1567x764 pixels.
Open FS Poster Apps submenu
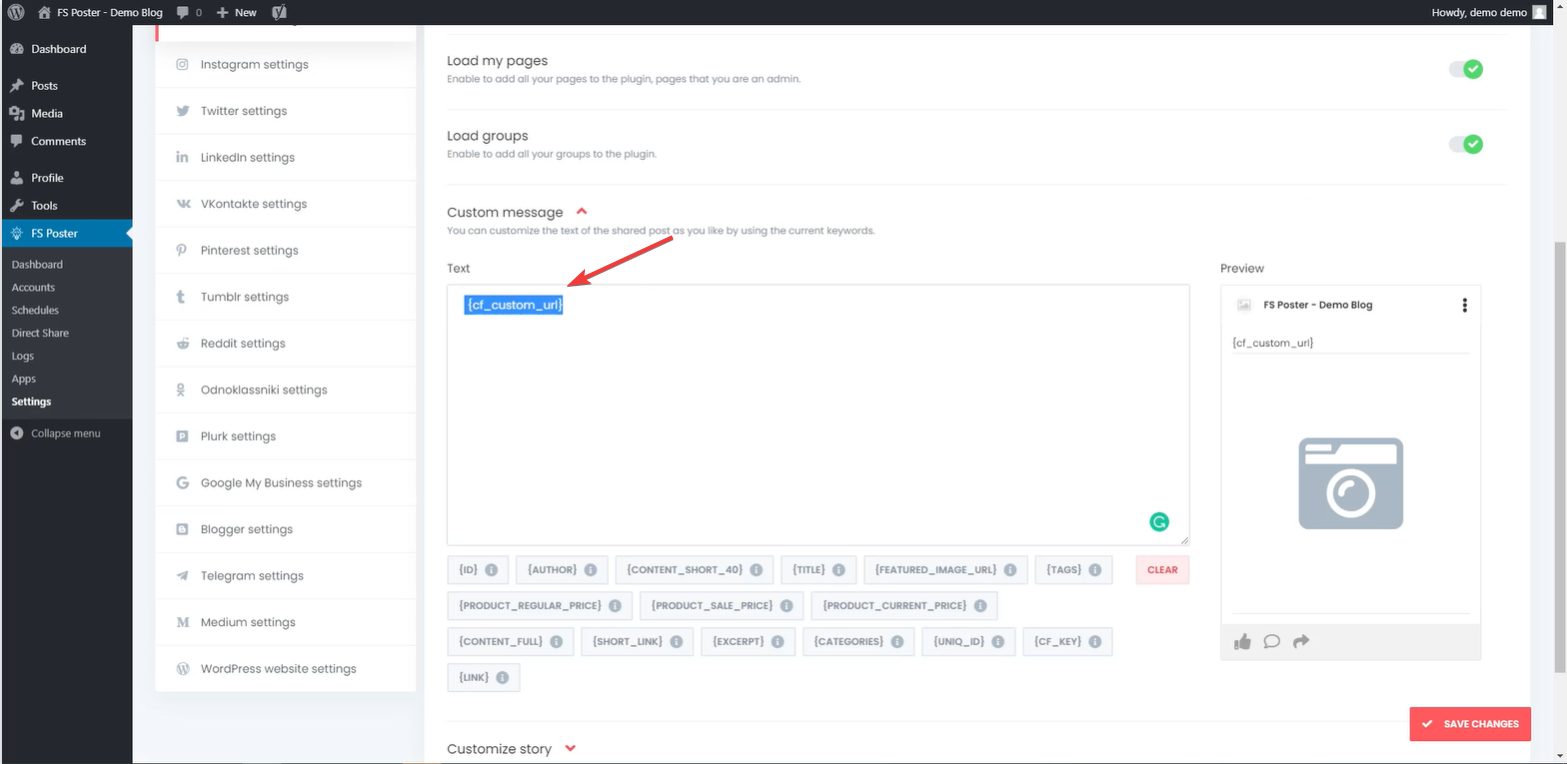coord(24,379)
